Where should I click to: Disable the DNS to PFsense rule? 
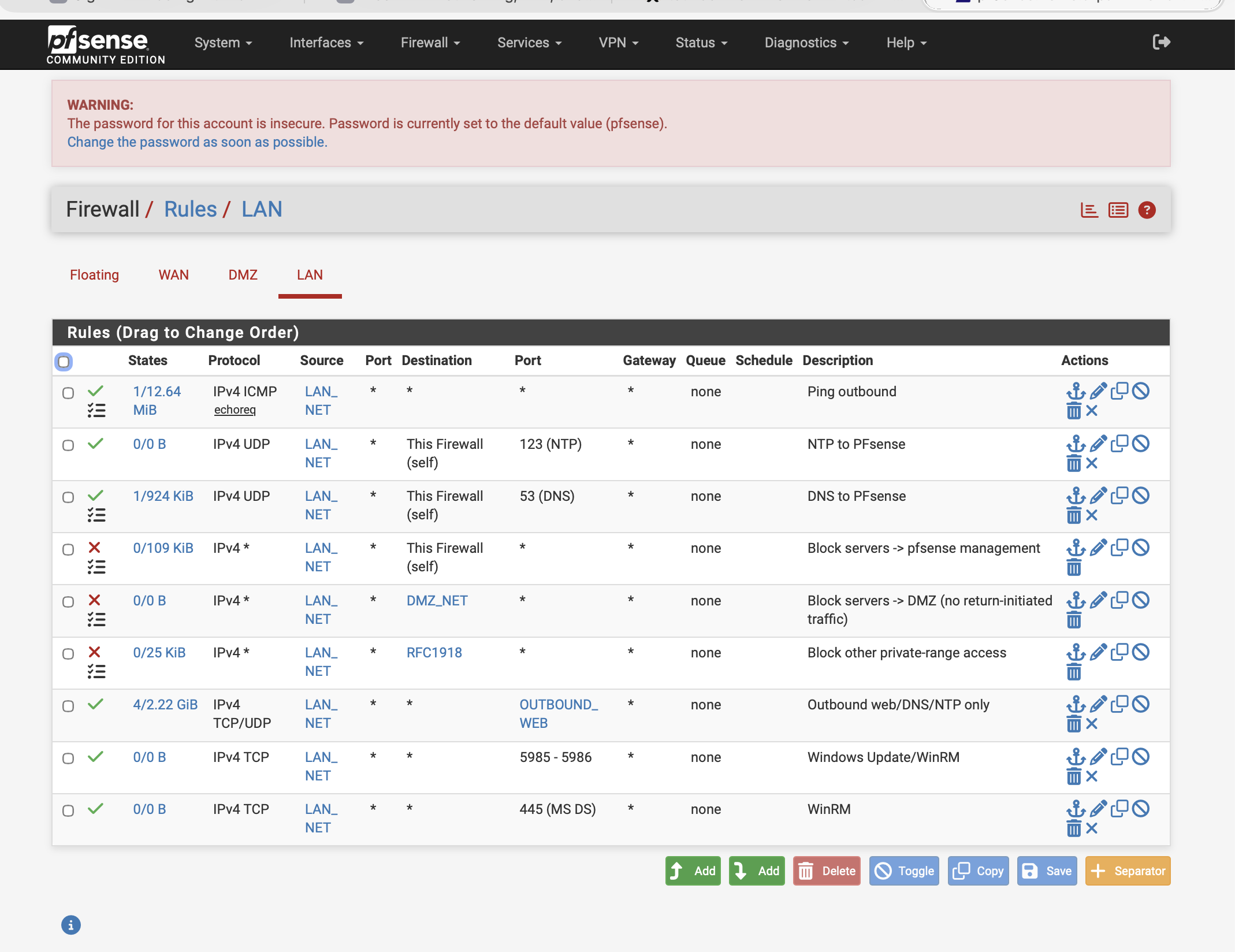click(x=1141, y=496)
